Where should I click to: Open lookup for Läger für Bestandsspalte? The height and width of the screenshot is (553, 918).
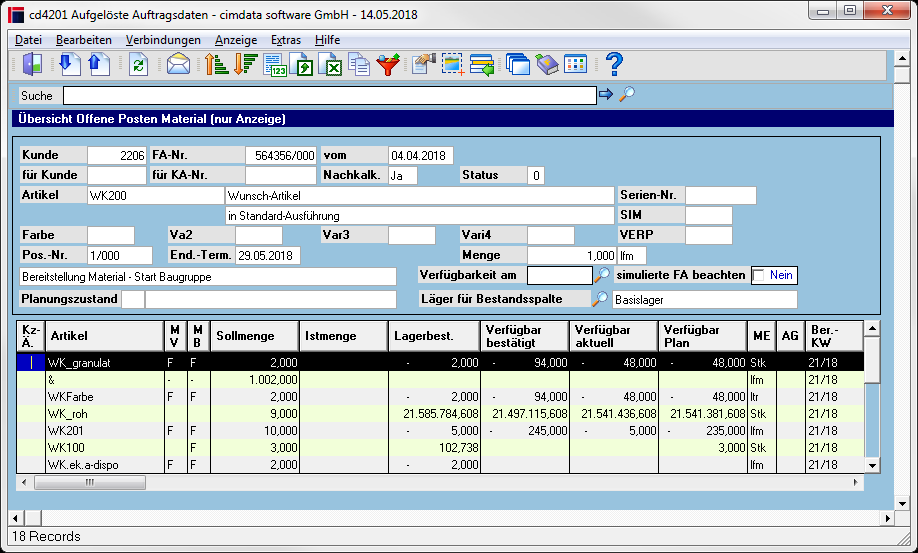(x=600, y=299)
